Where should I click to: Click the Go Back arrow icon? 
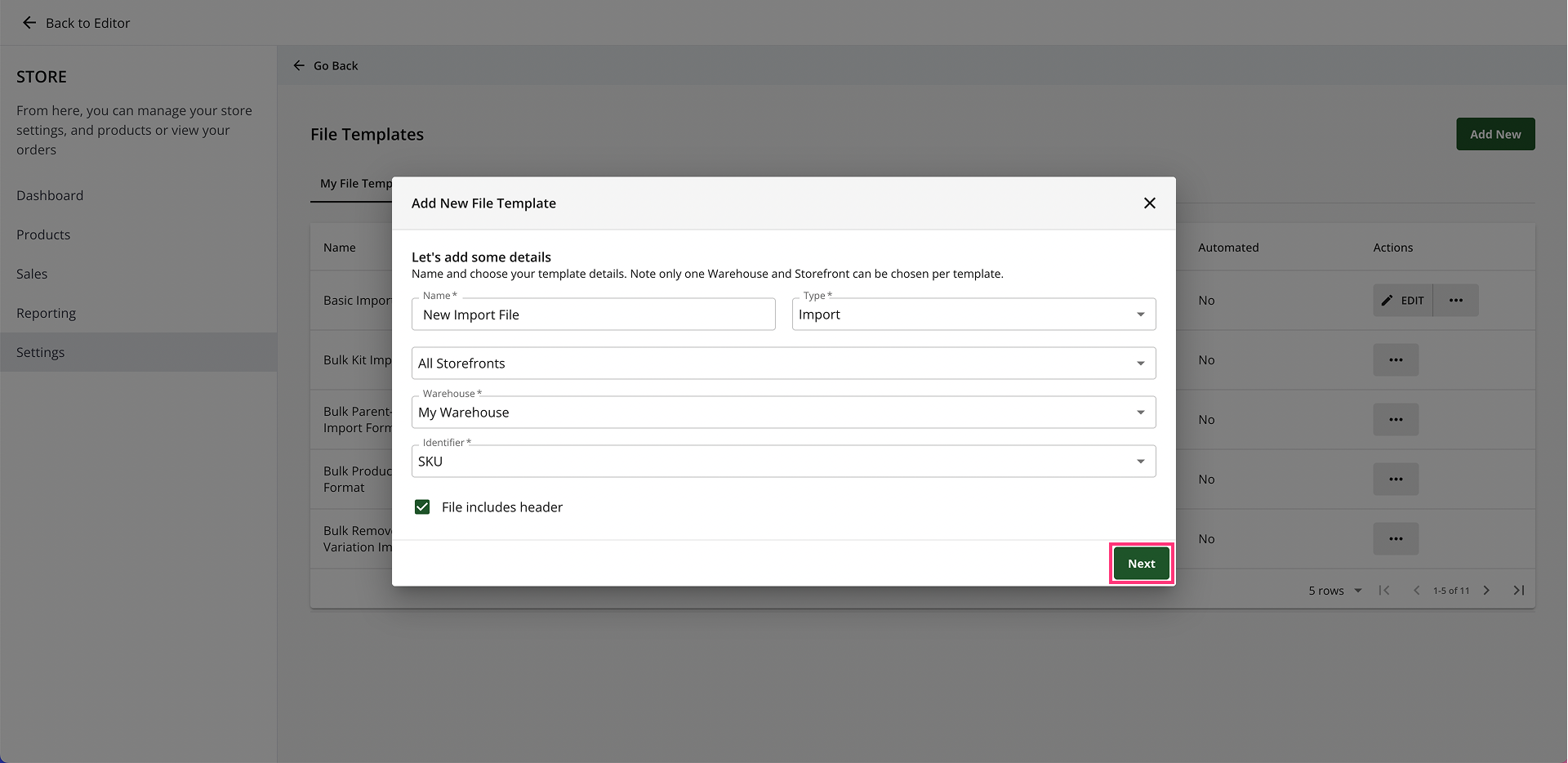(x=299, y=65)
